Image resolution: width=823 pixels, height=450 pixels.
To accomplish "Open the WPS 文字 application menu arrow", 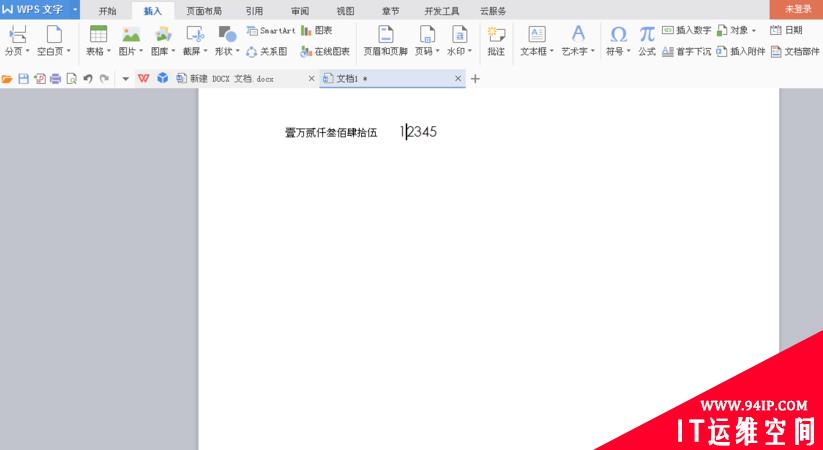I will point(75,9).
